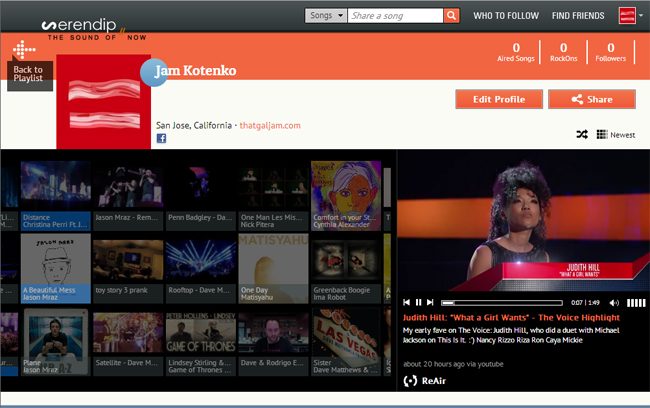Image resolution: width=650 pixels, height=408 pixels.
Task: Click the Jam Kotenko profile name
Action: coord(195,70)
